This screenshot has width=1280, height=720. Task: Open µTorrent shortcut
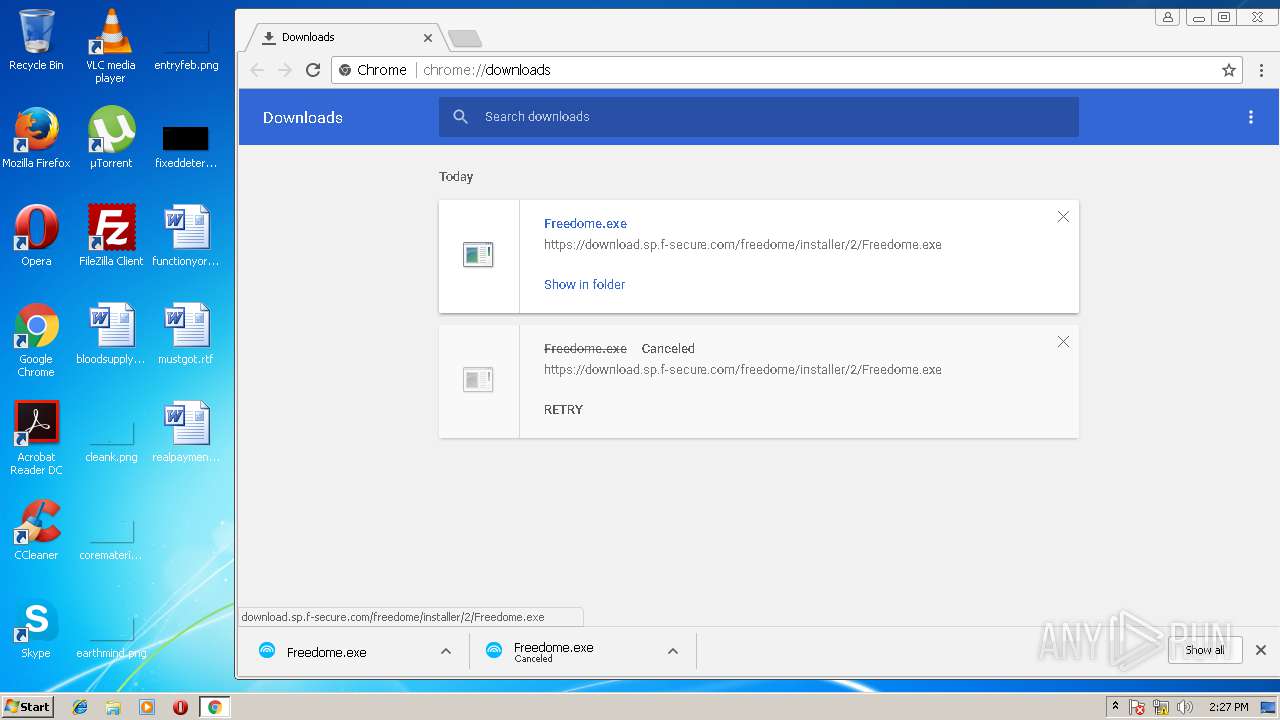tap(110, 138)
